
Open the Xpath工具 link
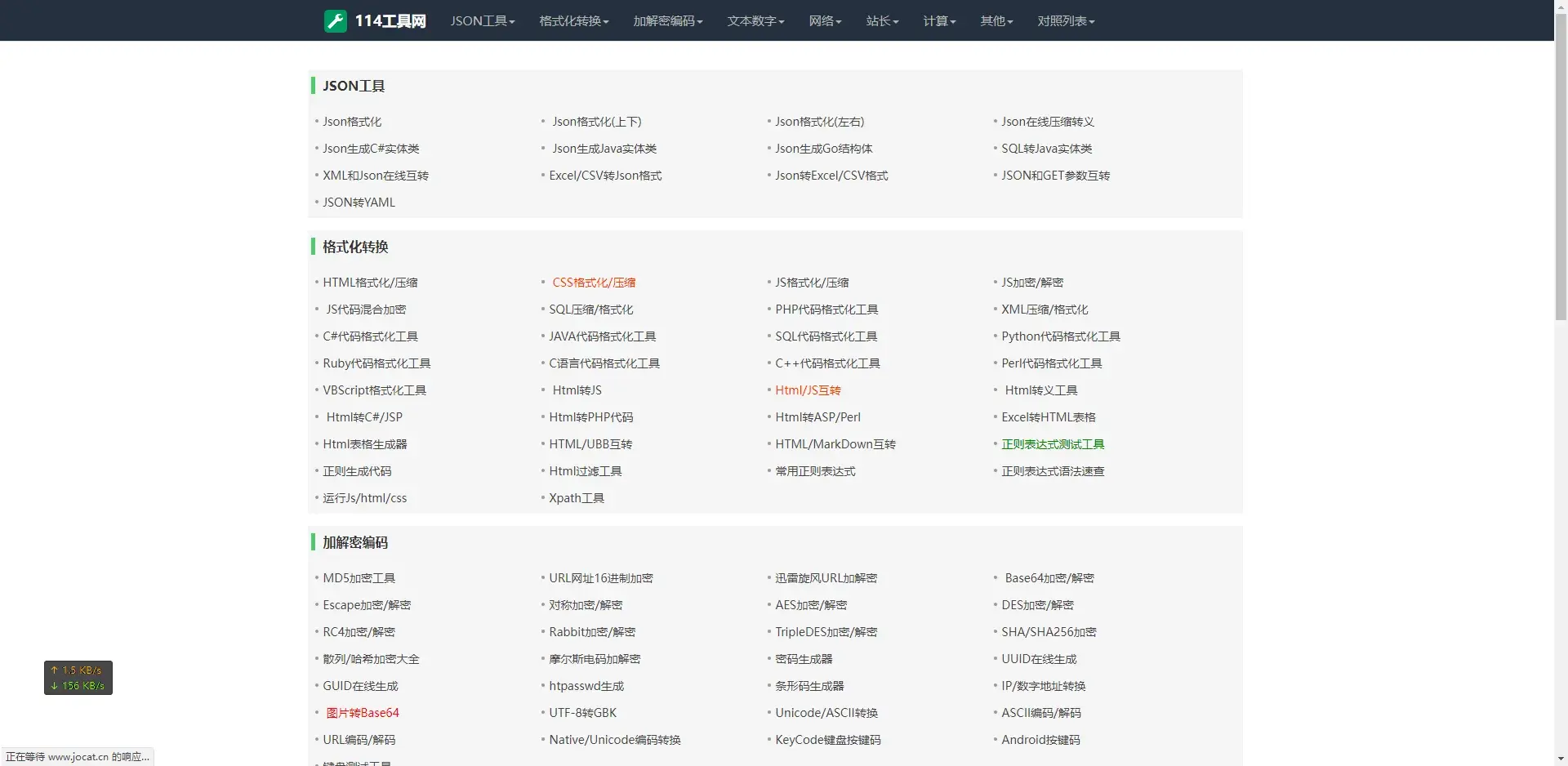(x=577, y=498)
